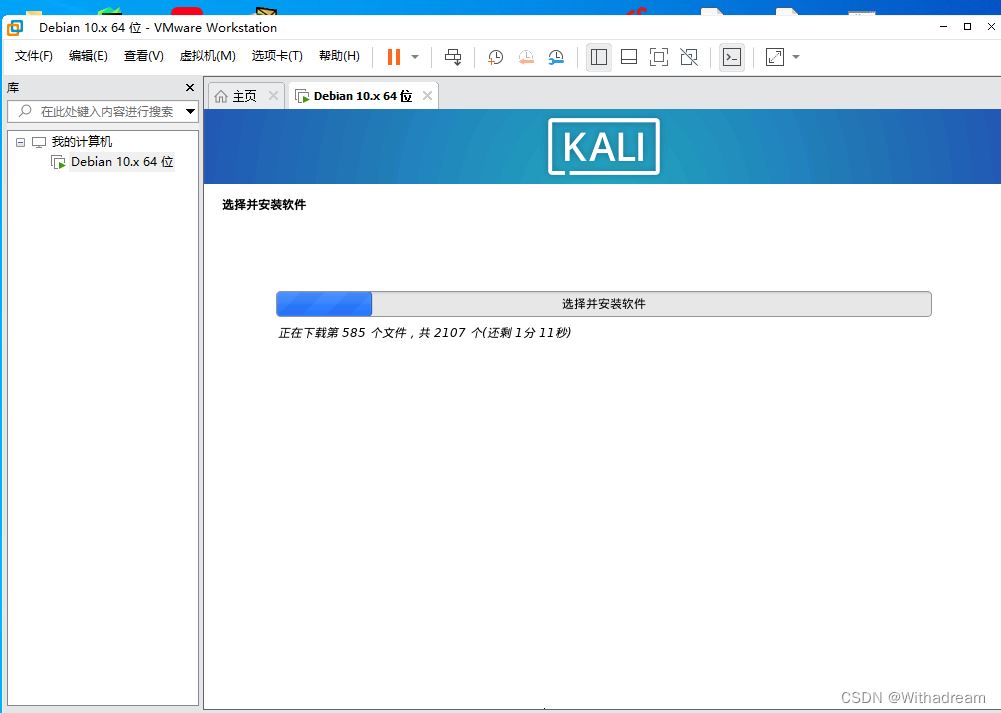The width and height of the screenshot is (1001, 713).
Task: Open the 帮助(H) menu
Action: coord(339,56)
